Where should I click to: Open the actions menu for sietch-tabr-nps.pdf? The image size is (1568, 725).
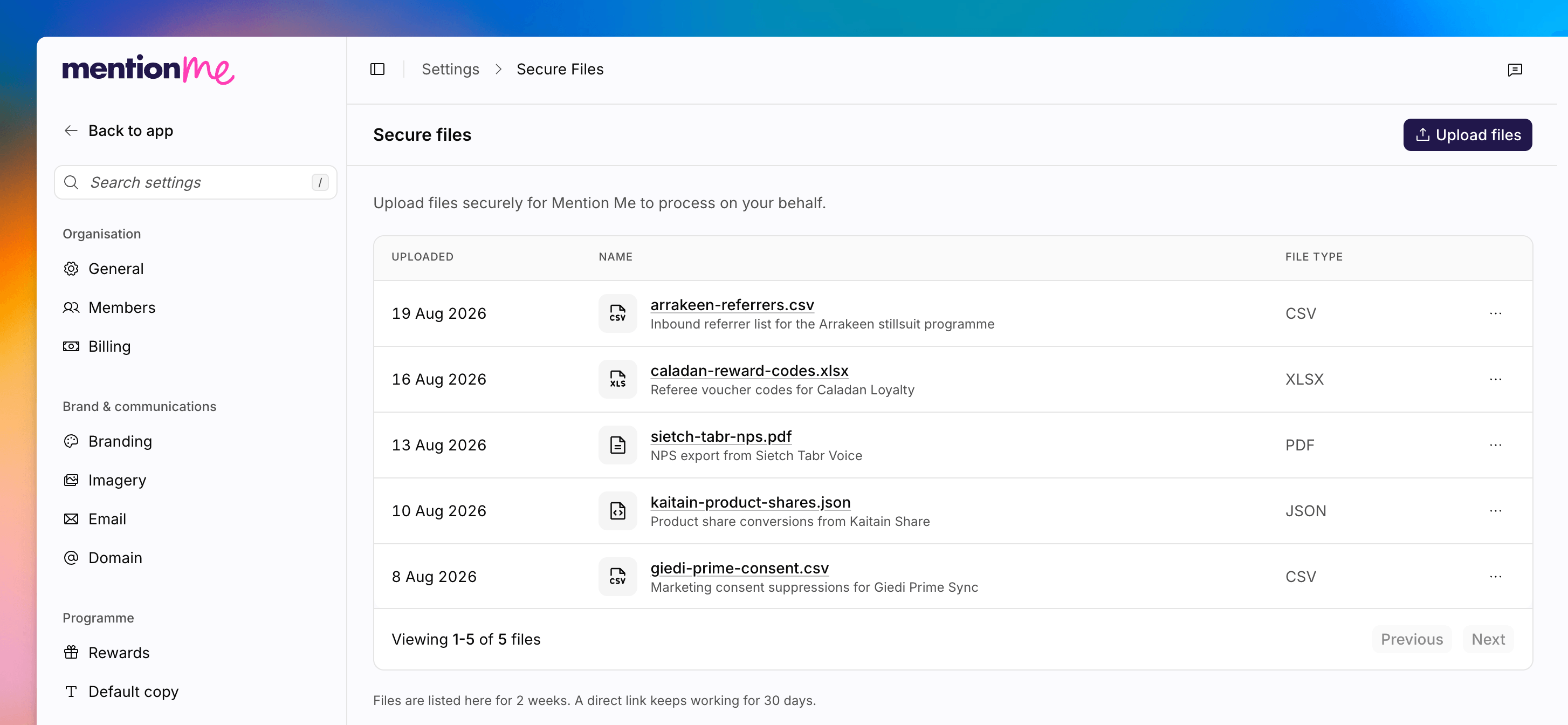tap(1495, 445)
